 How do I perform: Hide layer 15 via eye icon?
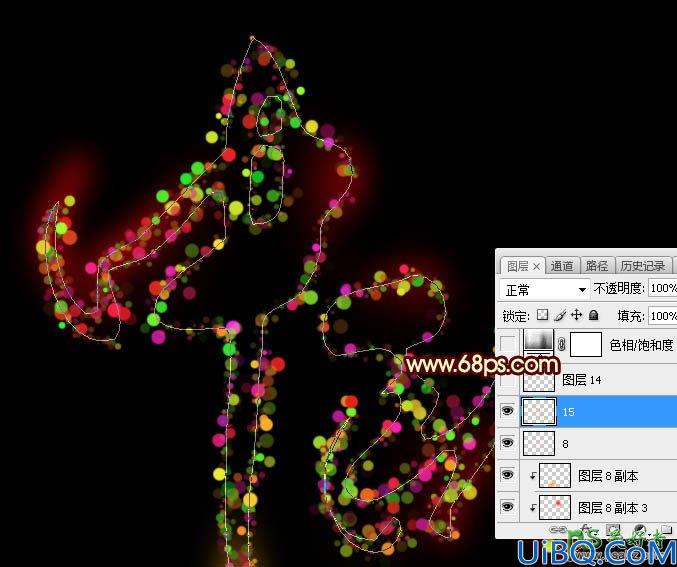[x=507, y=411]
